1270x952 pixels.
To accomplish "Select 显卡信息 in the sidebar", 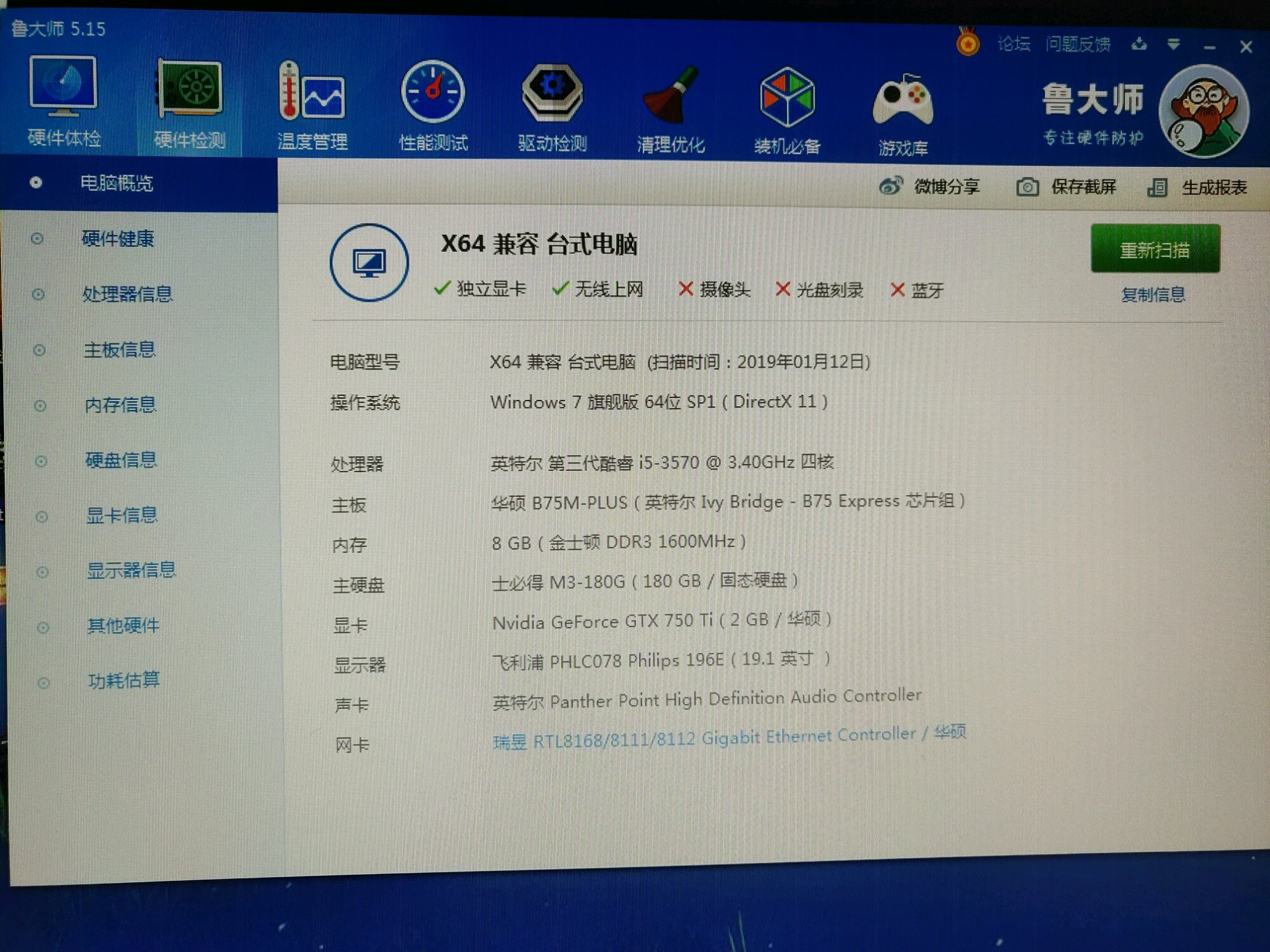I will click(x=121, y=515).
